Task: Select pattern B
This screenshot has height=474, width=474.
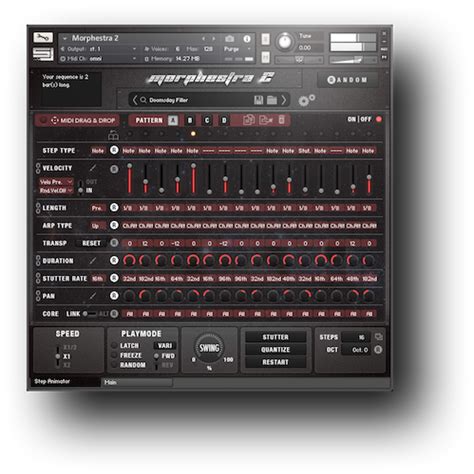Action: click(x=190, y=120)
